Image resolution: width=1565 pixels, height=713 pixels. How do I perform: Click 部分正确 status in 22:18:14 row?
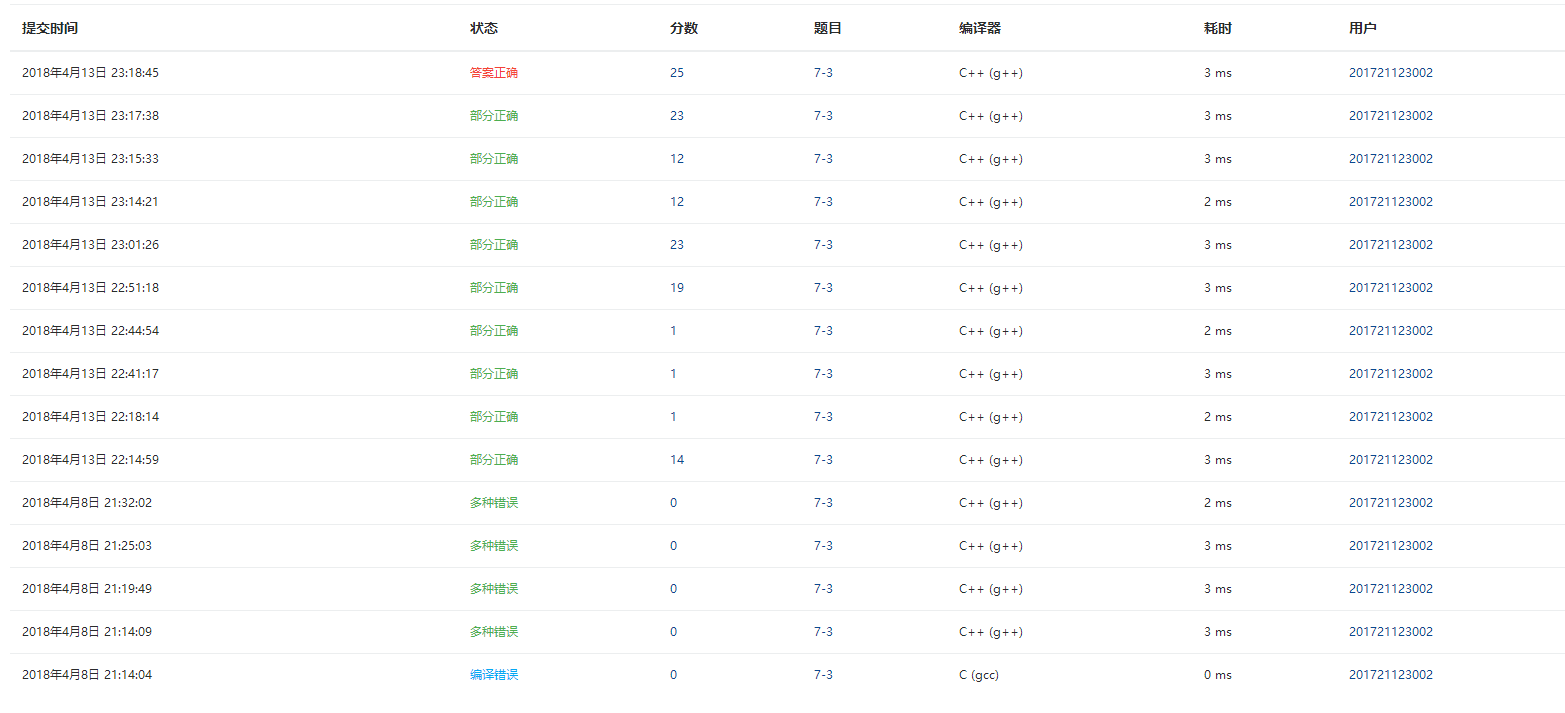[494, 417]
